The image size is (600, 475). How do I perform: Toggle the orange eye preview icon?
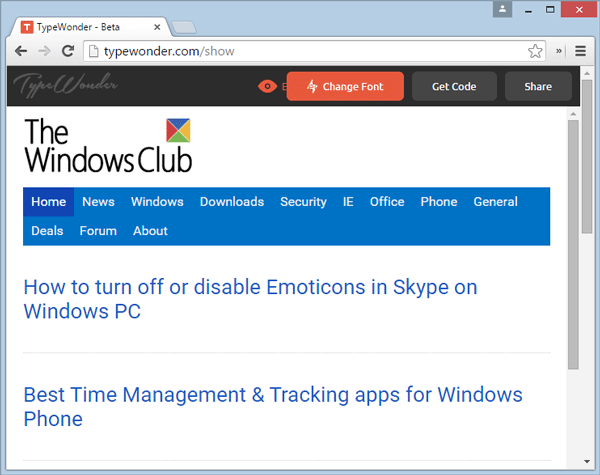pos(267,86)
